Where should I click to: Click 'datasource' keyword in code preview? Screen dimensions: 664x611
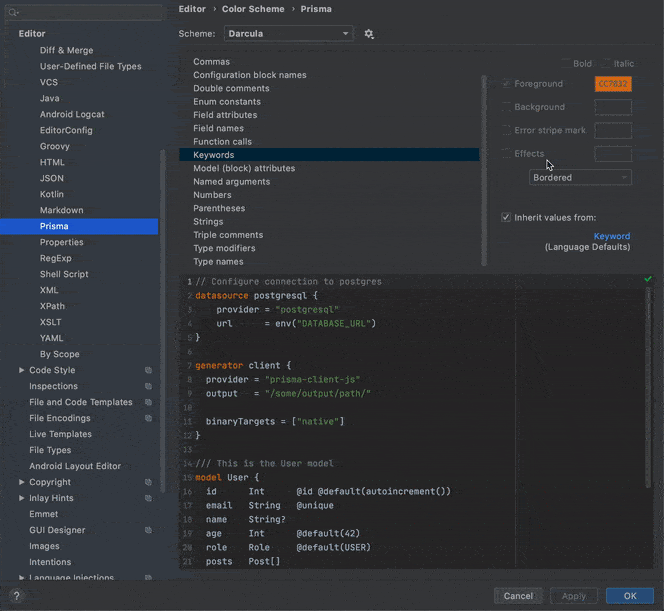point(221,296)
